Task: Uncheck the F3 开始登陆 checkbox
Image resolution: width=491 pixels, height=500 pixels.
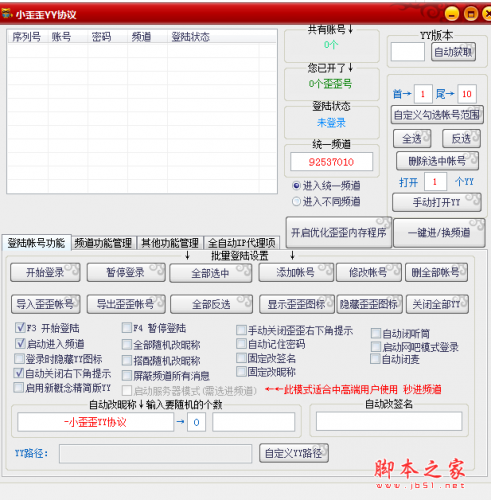Action: click(20, 328)
